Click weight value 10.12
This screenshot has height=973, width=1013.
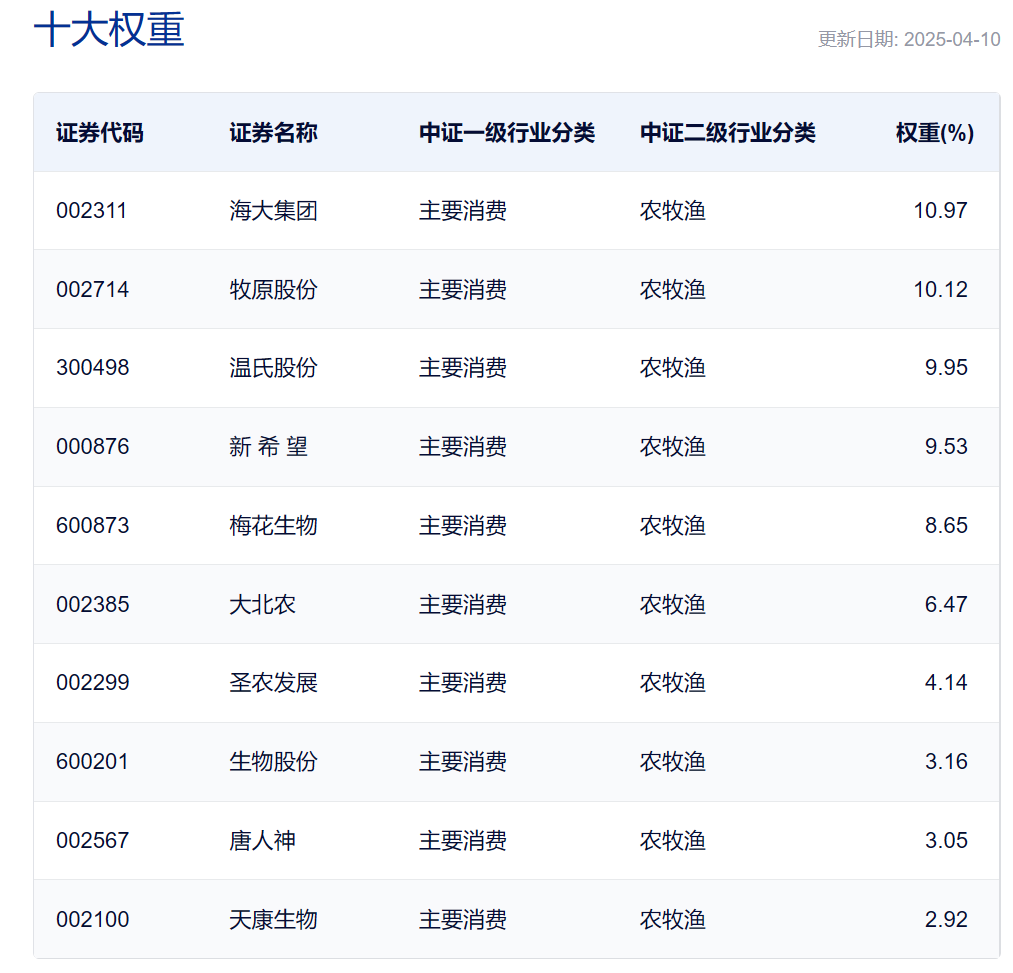[941, 289]
